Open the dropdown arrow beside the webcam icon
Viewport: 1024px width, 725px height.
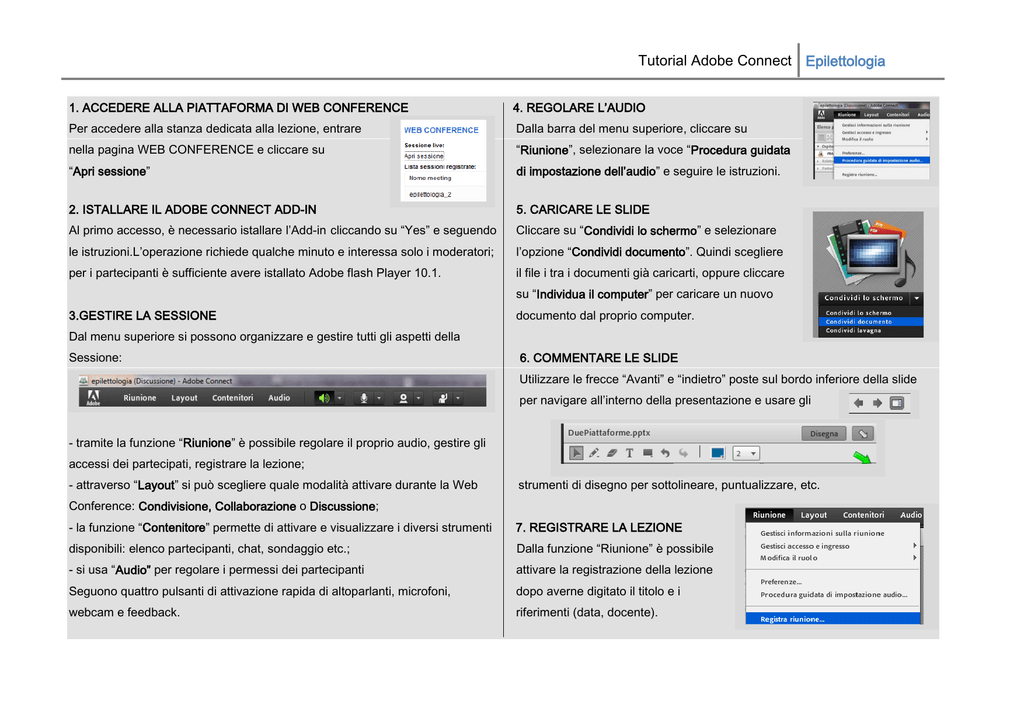click(x=419, y=398)
